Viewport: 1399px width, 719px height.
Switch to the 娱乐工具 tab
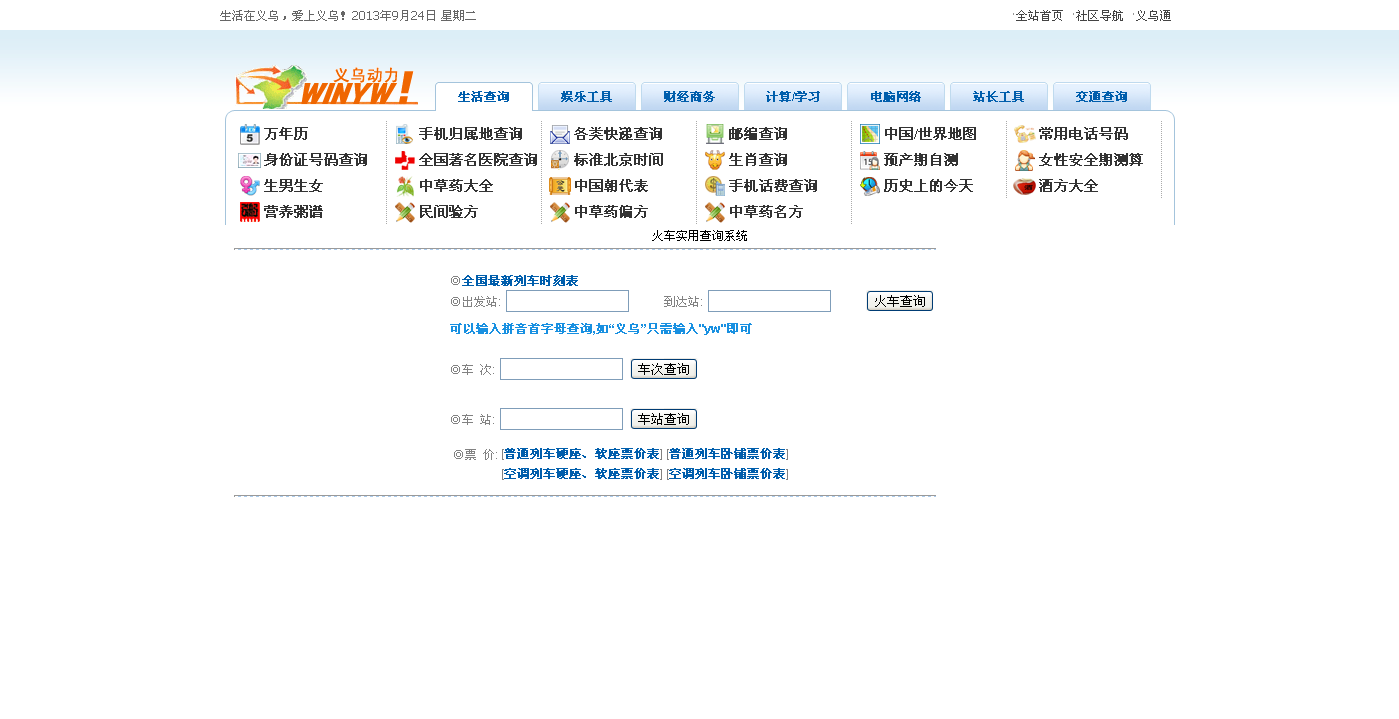(x=587, y=96)
